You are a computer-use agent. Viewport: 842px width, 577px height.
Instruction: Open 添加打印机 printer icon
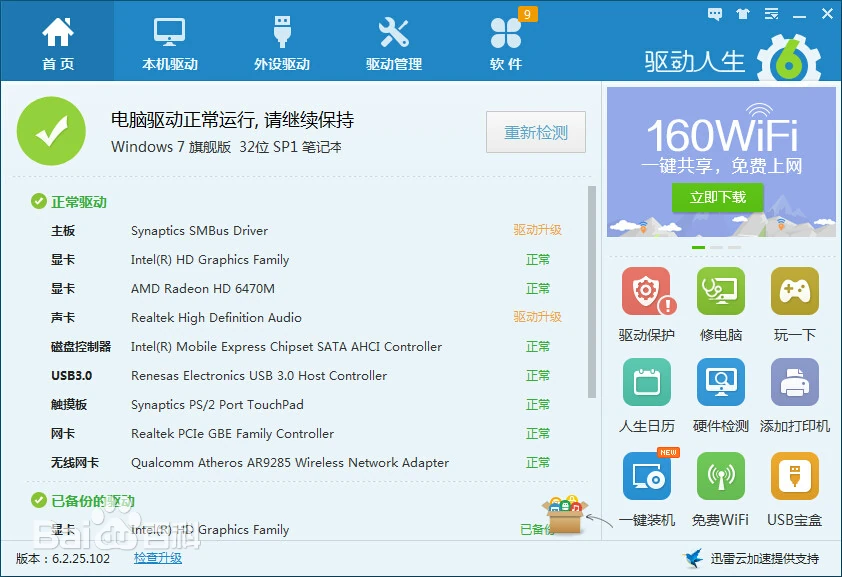click(x=795, y=382)
